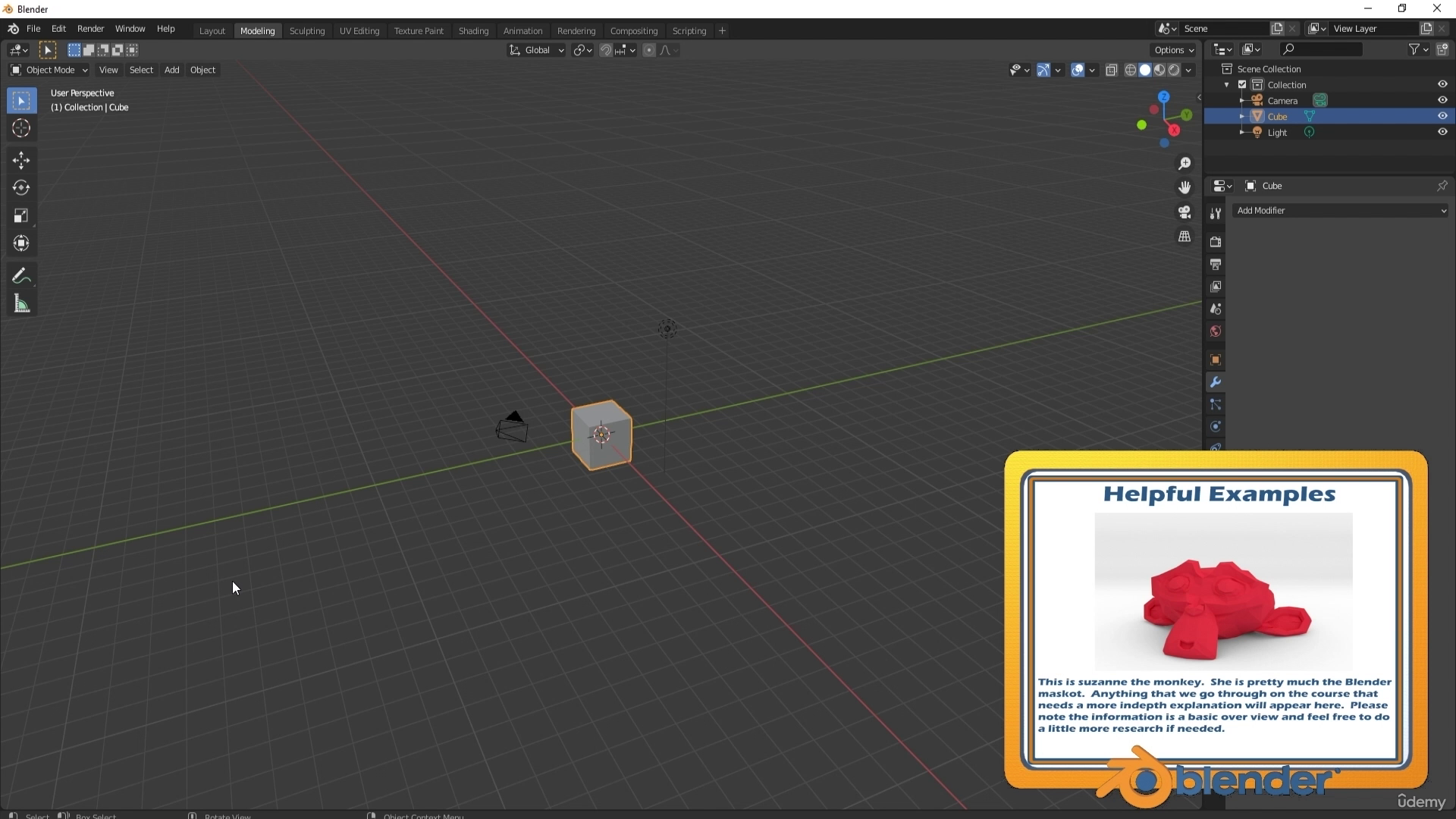Click the Z axis on navigation gizmo
This screenshot has width=1456, height=819.
[x=1163, y=97]
